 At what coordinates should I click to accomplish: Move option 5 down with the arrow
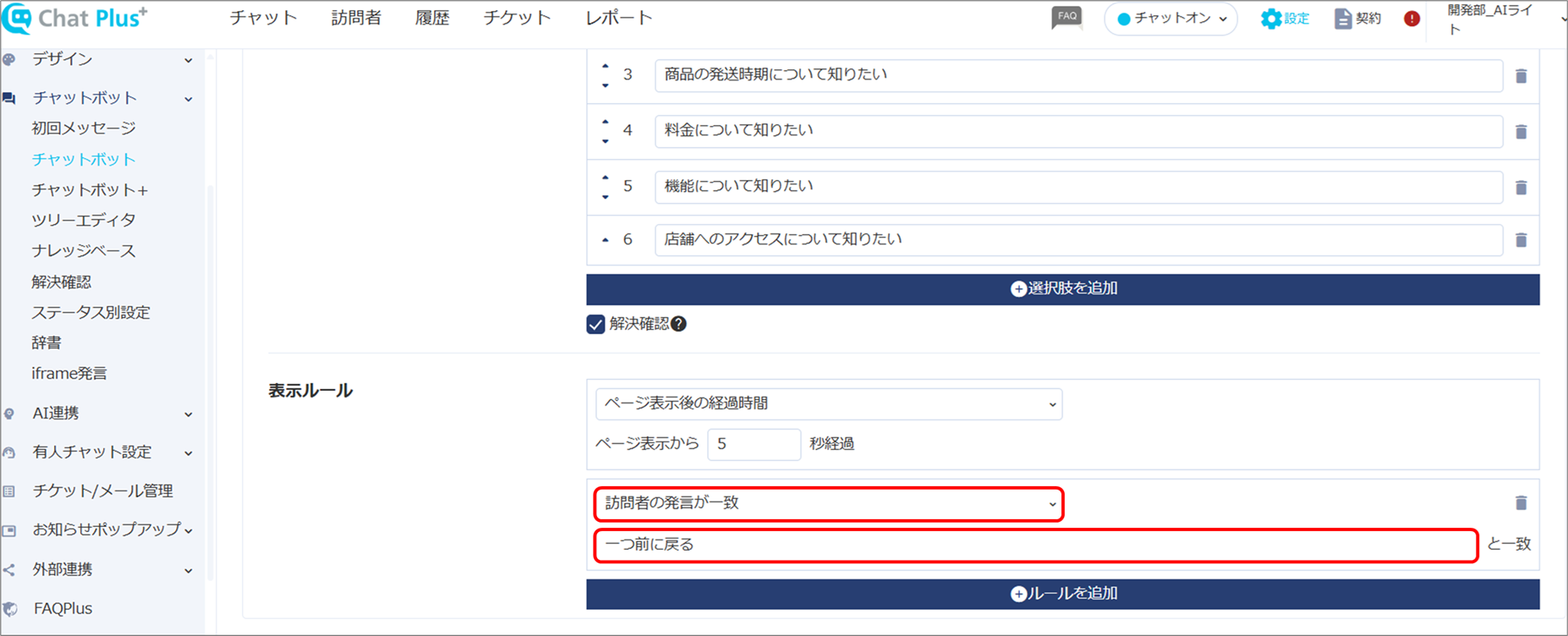pyautogui.click(x=605, y=197)
